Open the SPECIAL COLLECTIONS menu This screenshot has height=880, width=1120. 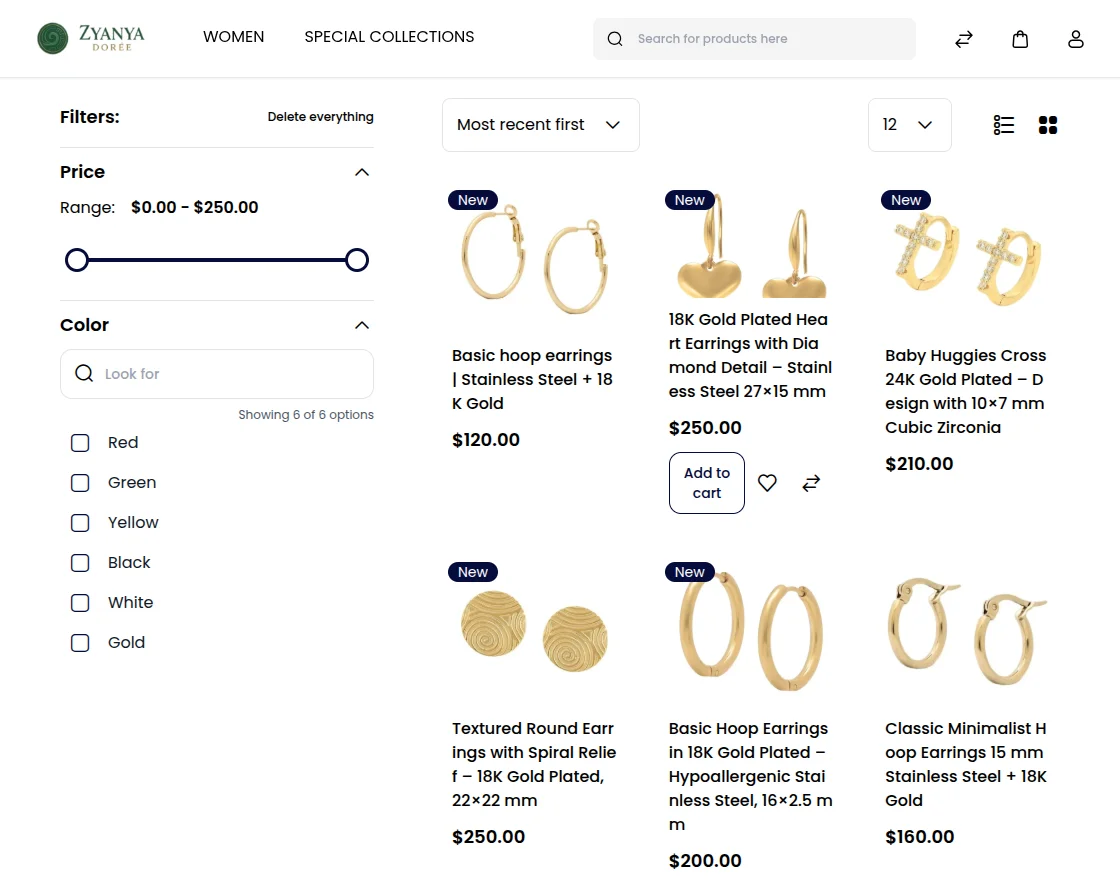pyautogui.click(x=389, y=37)
